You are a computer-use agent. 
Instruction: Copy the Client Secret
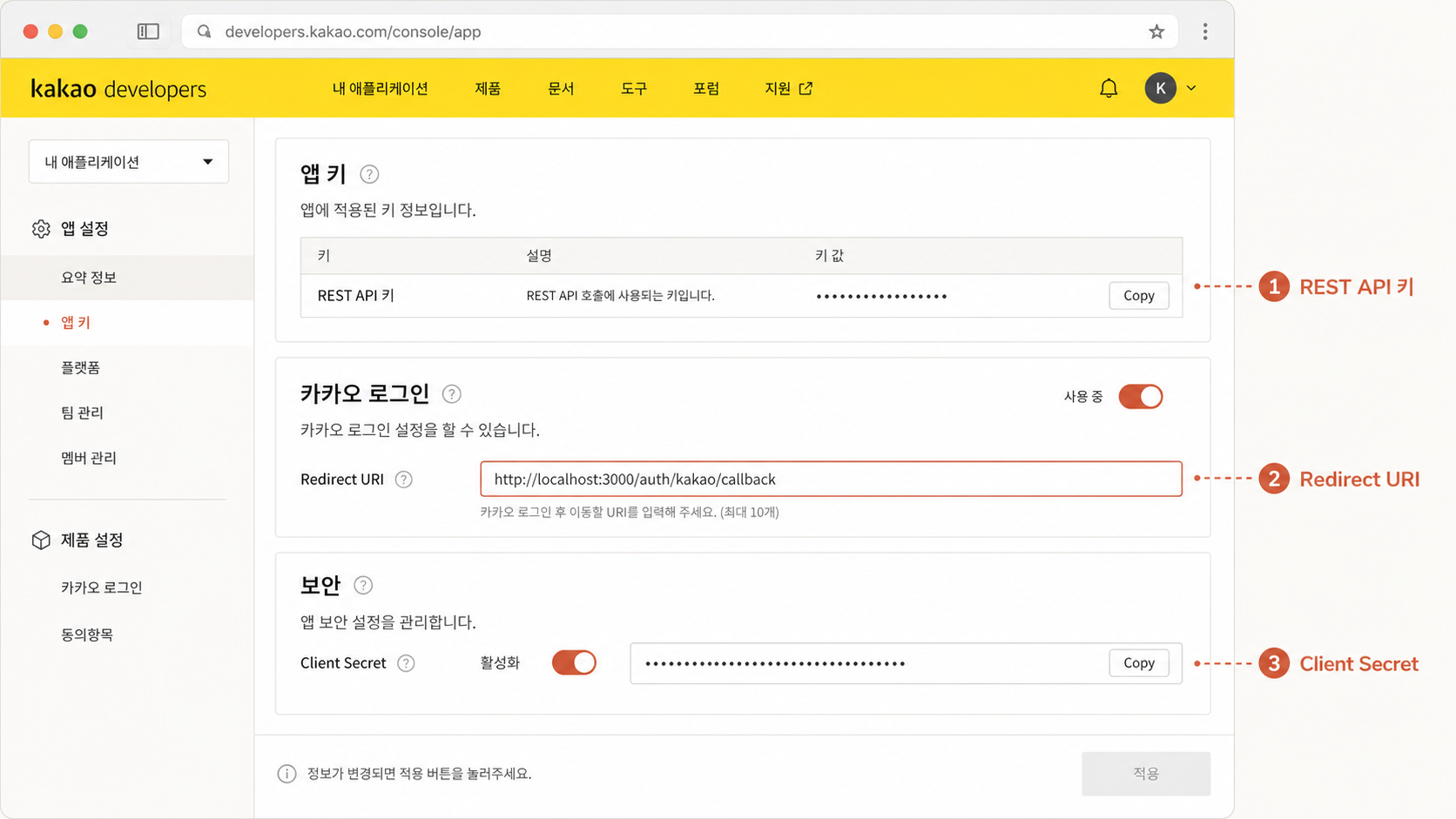(1138, 663)
